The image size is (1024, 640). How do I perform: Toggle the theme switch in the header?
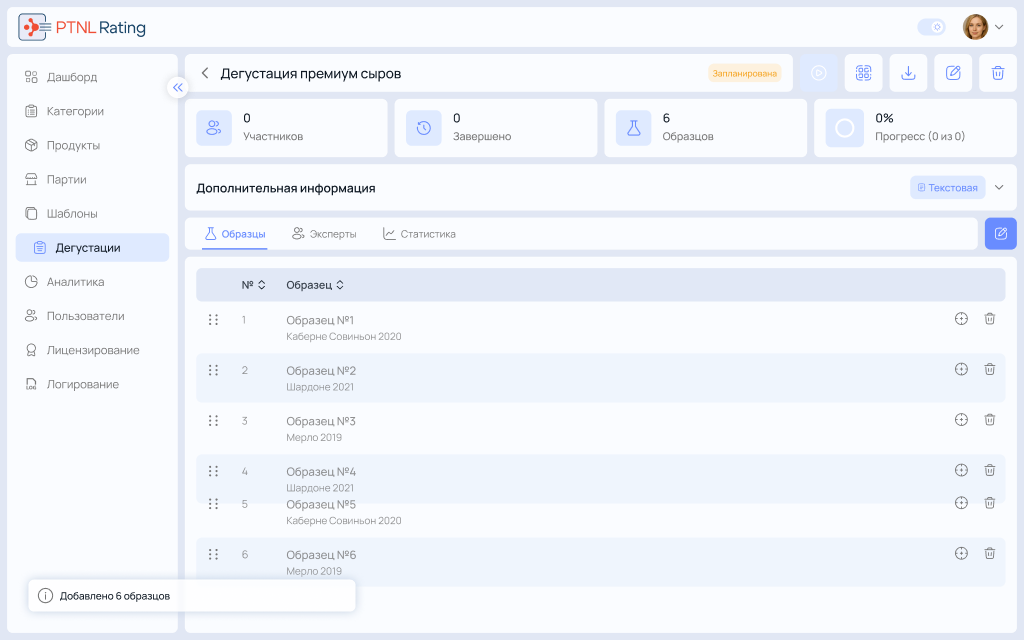(x=931, y=27)
